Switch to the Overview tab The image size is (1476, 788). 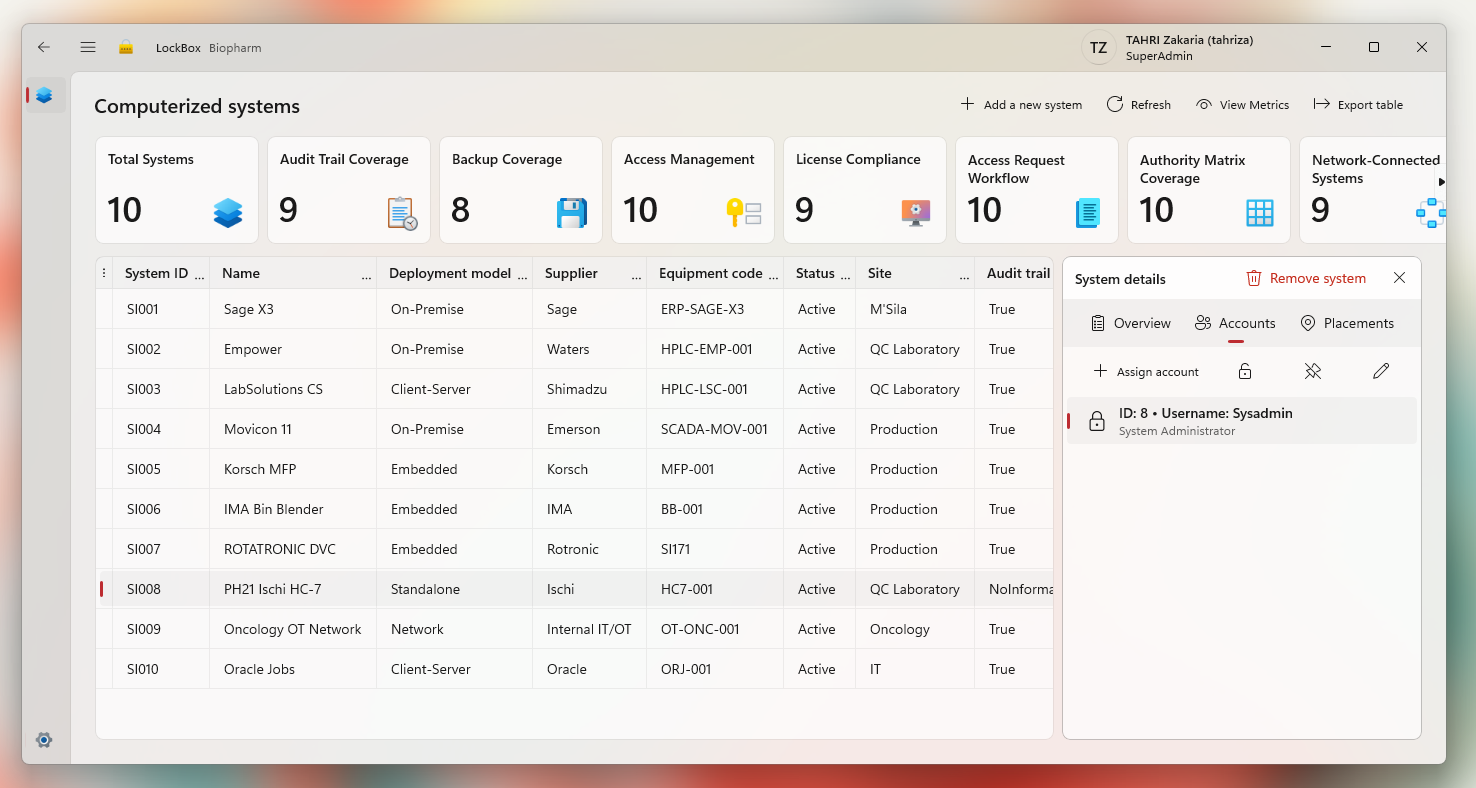1130,323
